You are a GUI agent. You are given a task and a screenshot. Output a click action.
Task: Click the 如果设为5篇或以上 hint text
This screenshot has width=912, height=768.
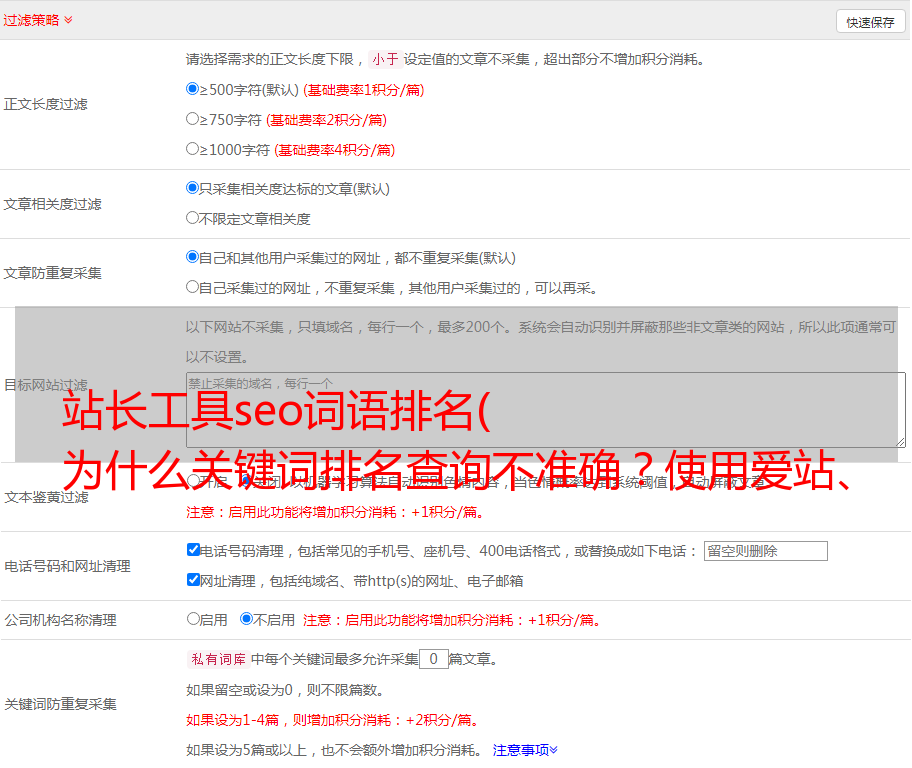point(334,750)
